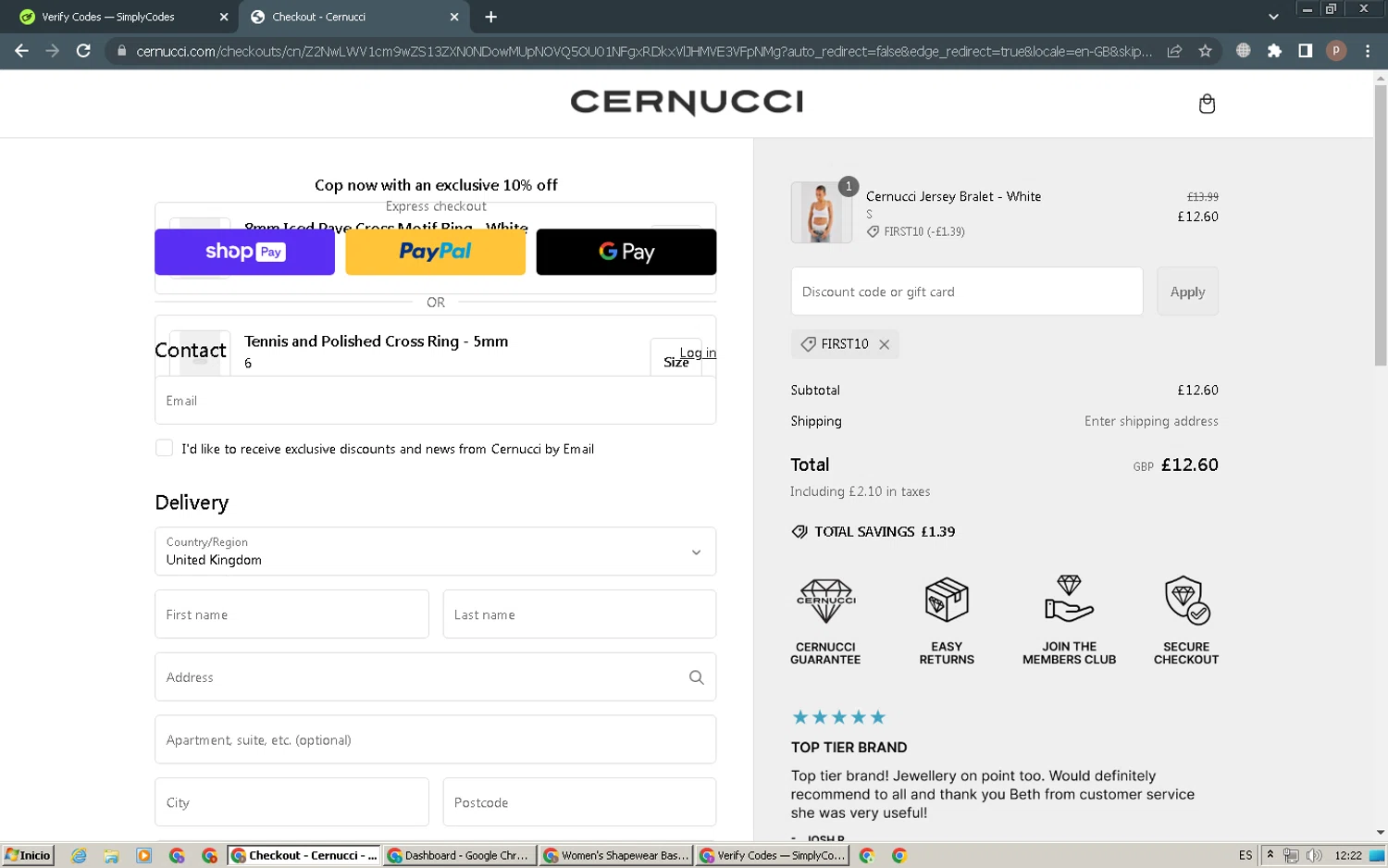Remove the FIRST10 discount code tag
This screenshot has height=868, width=1388.
click(x=885, y=344)
